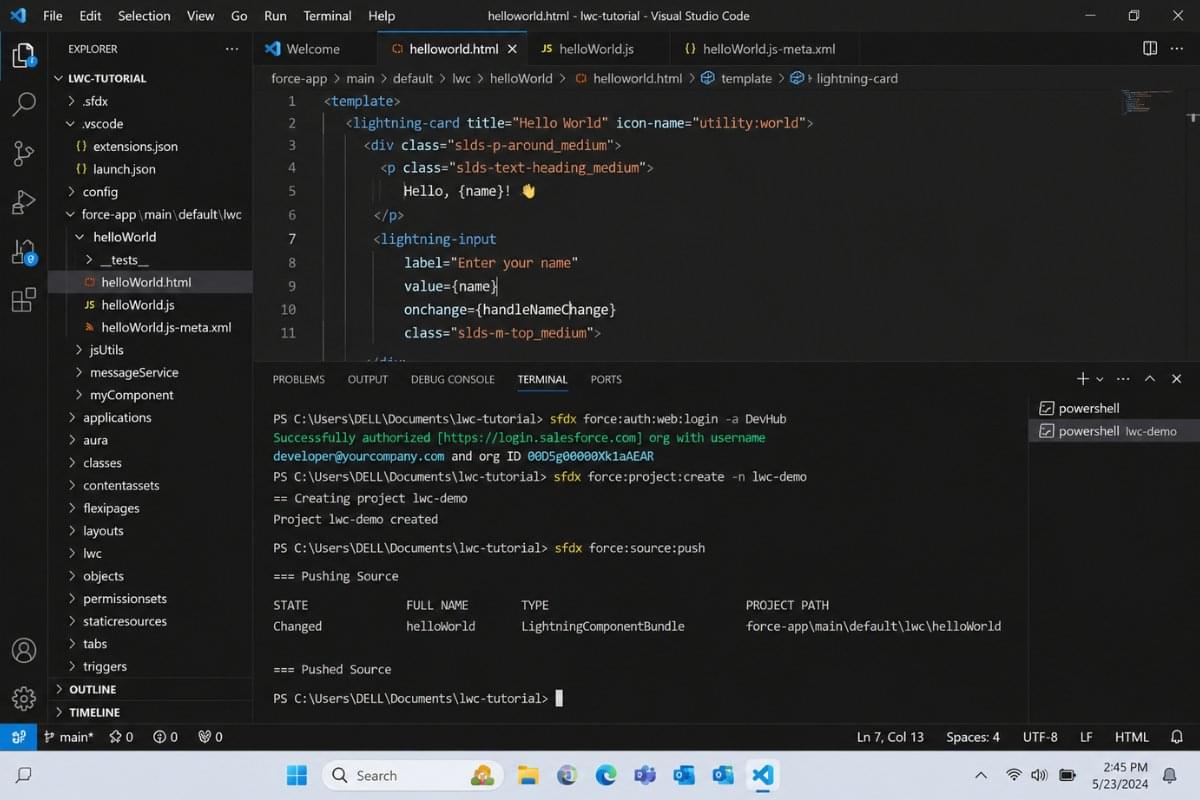Open the Terminal menu

(327, 16)
